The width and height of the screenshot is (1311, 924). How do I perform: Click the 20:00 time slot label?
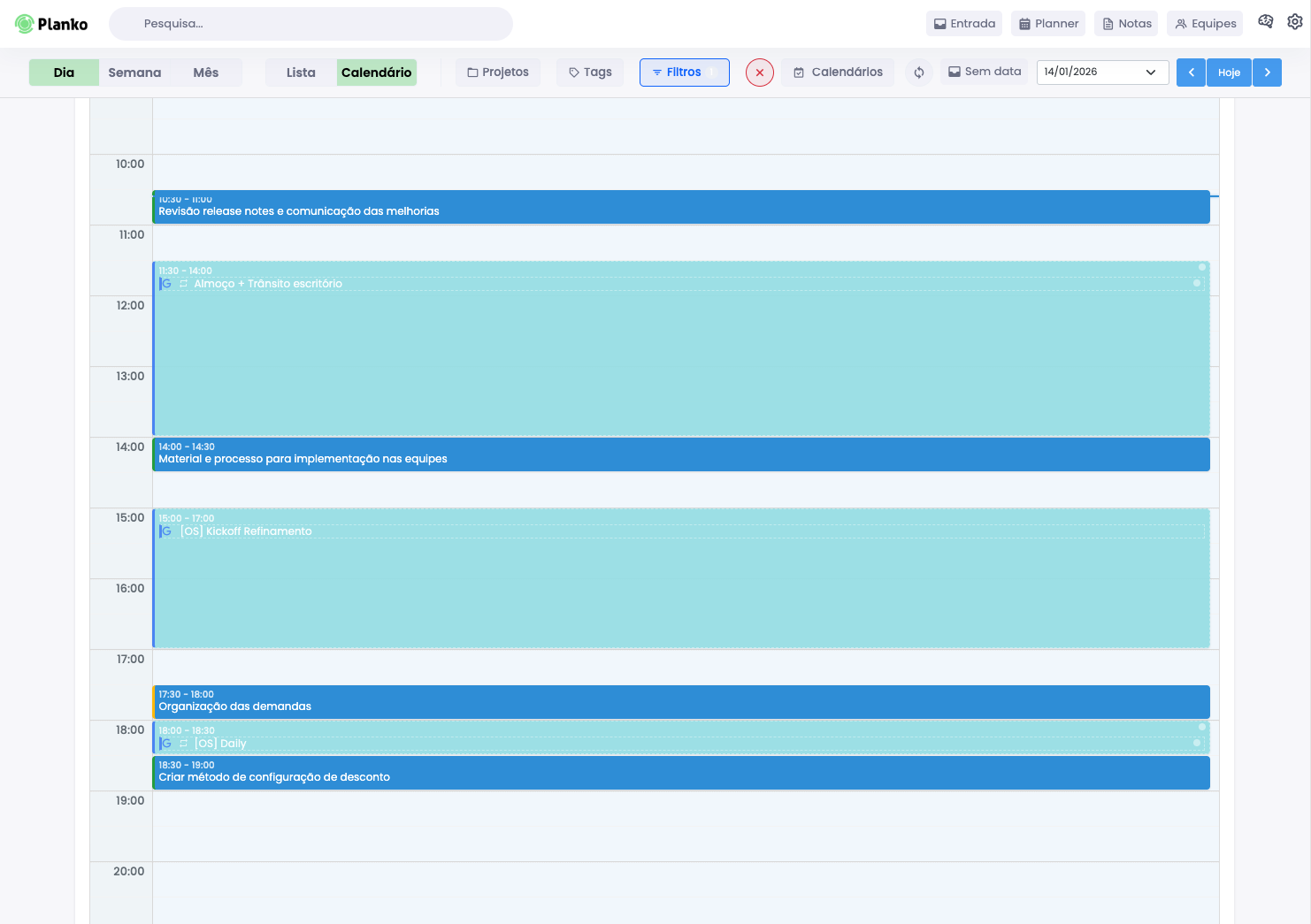coord(129,871)
